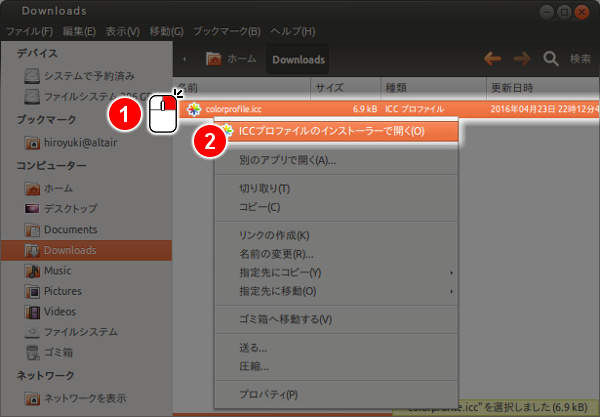Click the 6.9 kB size cell
The height and width of the screenshot is (417, 600).
tap(365, 109)
